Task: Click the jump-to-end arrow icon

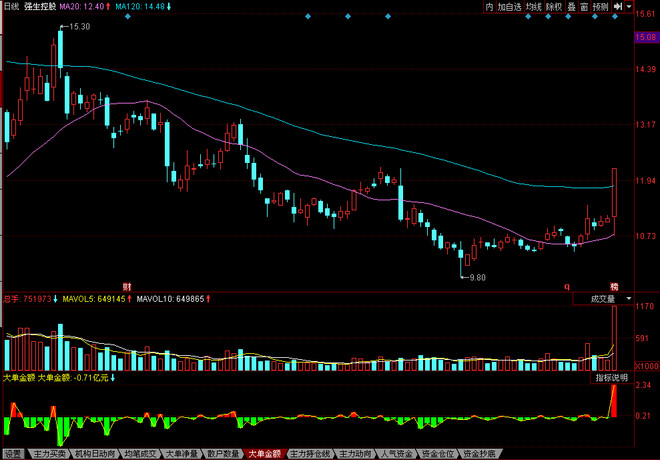Action: pyautogui.click(x=617, y=7)
